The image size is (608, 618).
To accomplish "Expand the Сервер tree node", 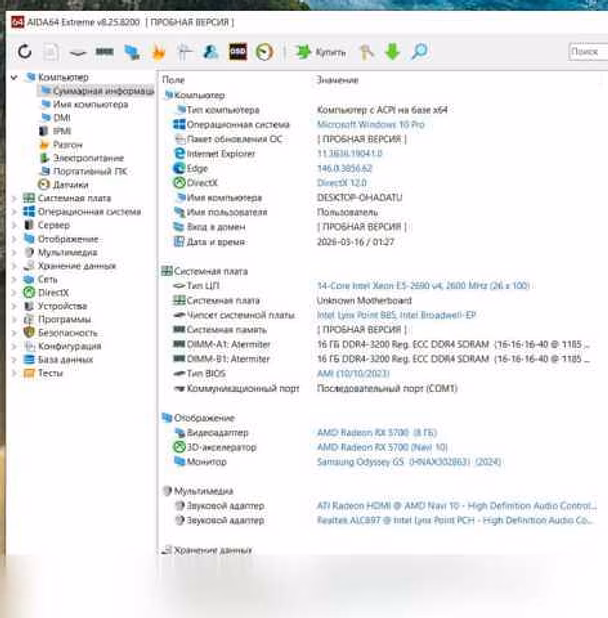I will pos(14,225).
